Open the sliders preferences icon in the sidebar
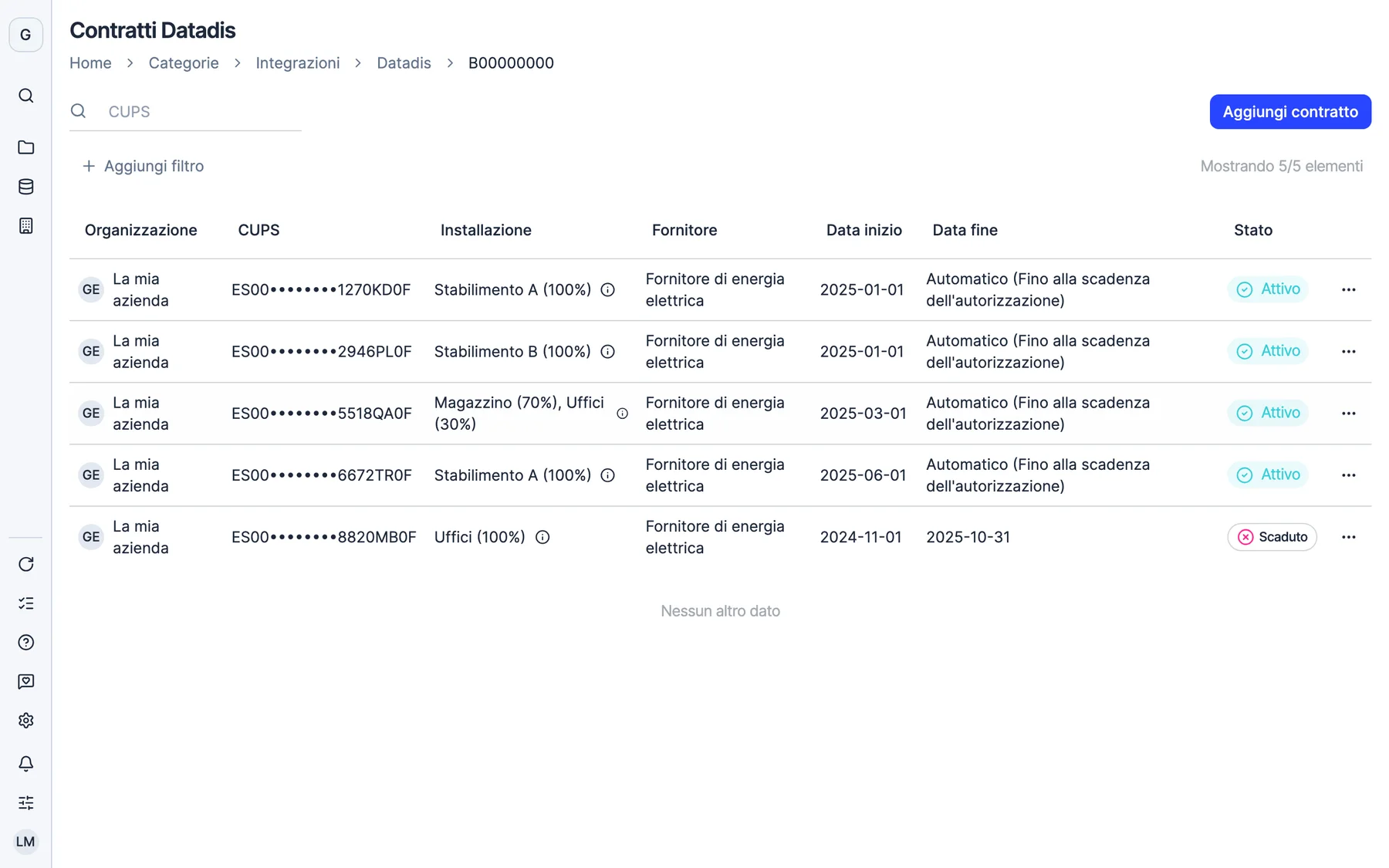 click(25, 802)
